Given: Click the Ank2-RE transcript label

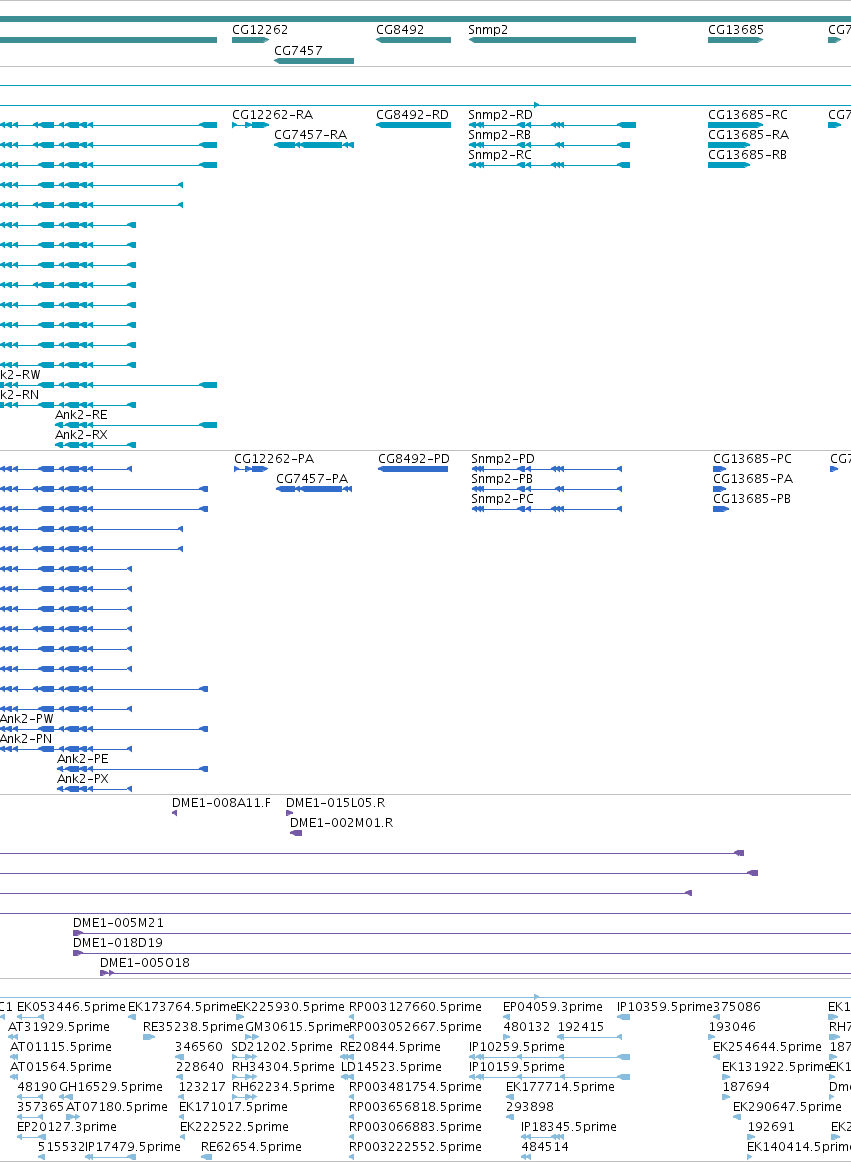Looking at the screenshot, I should click(81, 415).
